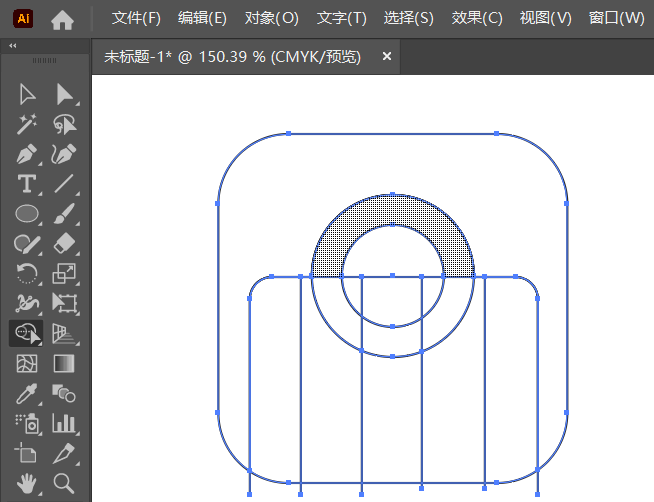The image size is (654, 502).
Task: Select the Blend tool
Action: pyautogui.click(x=64, y=394)
